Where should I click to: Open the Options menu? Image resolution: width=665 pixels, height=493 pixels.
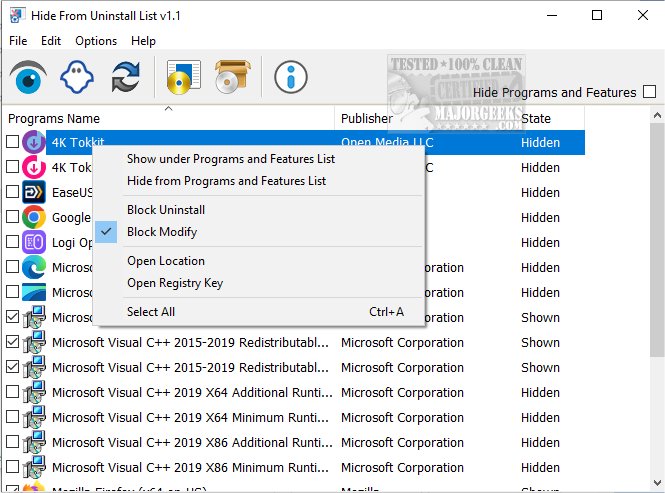coord(96,41)
